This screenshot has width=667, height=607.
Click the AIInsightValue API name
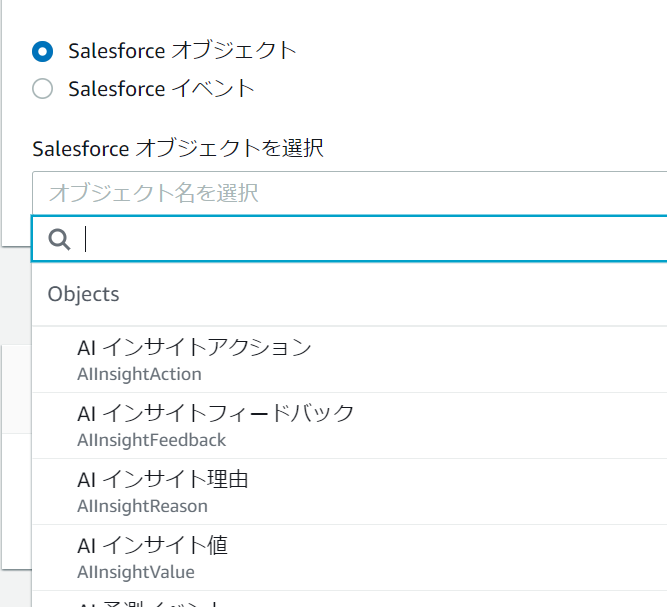coord(136,572)
